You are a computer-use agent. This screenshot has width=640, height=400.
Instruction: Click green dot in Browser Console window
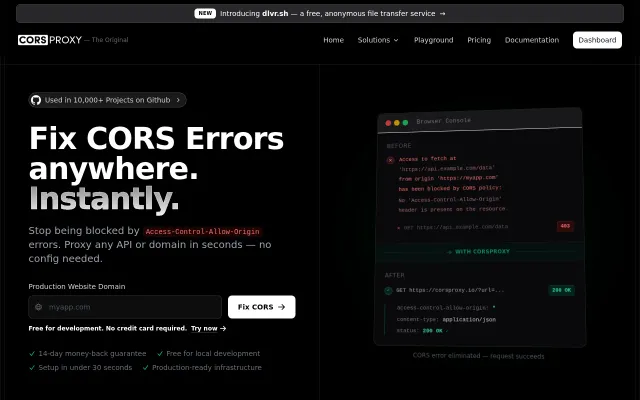coord(405,122)
